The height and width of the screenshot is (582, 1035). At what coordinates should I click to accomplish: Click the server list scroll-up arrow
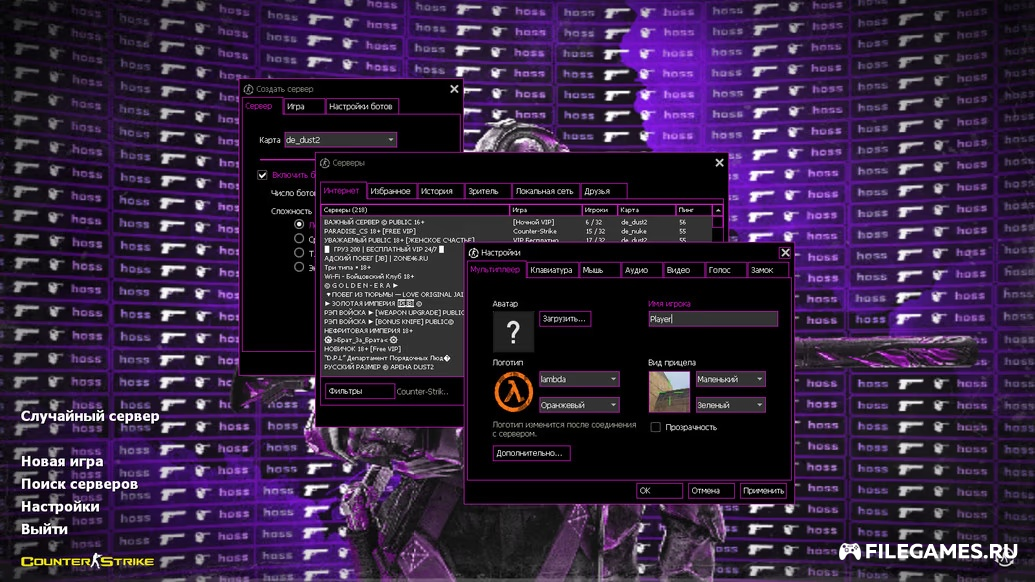pos(718,210)
